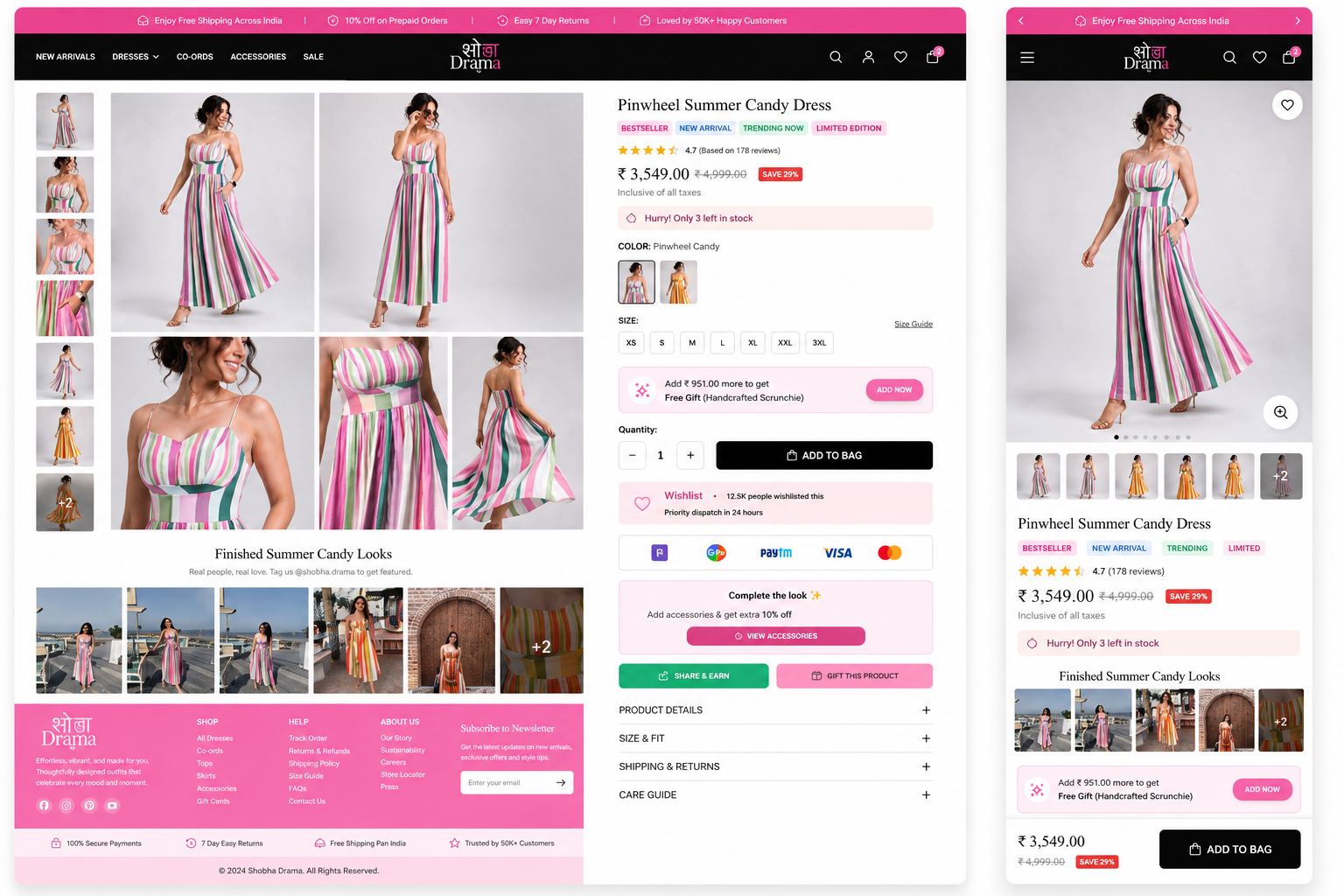Expand Shipping & Returns accordion
Image resolution: width=1344 pixels, height=896 pixels.
tap(775, 766)
